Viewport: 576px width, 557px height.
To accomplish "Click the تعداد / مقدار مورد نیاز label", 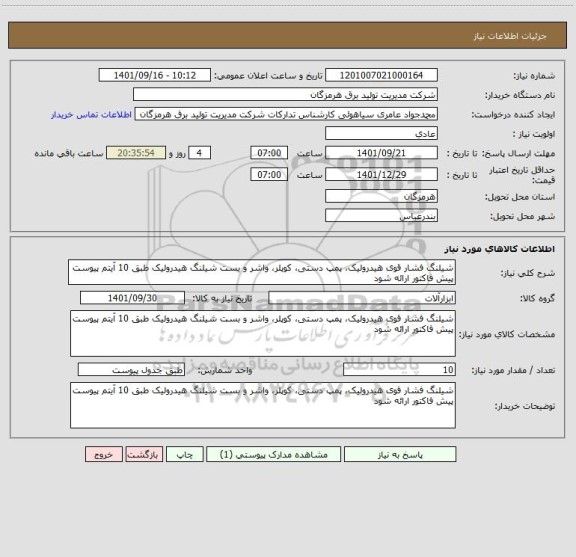I will click(513, 371).
